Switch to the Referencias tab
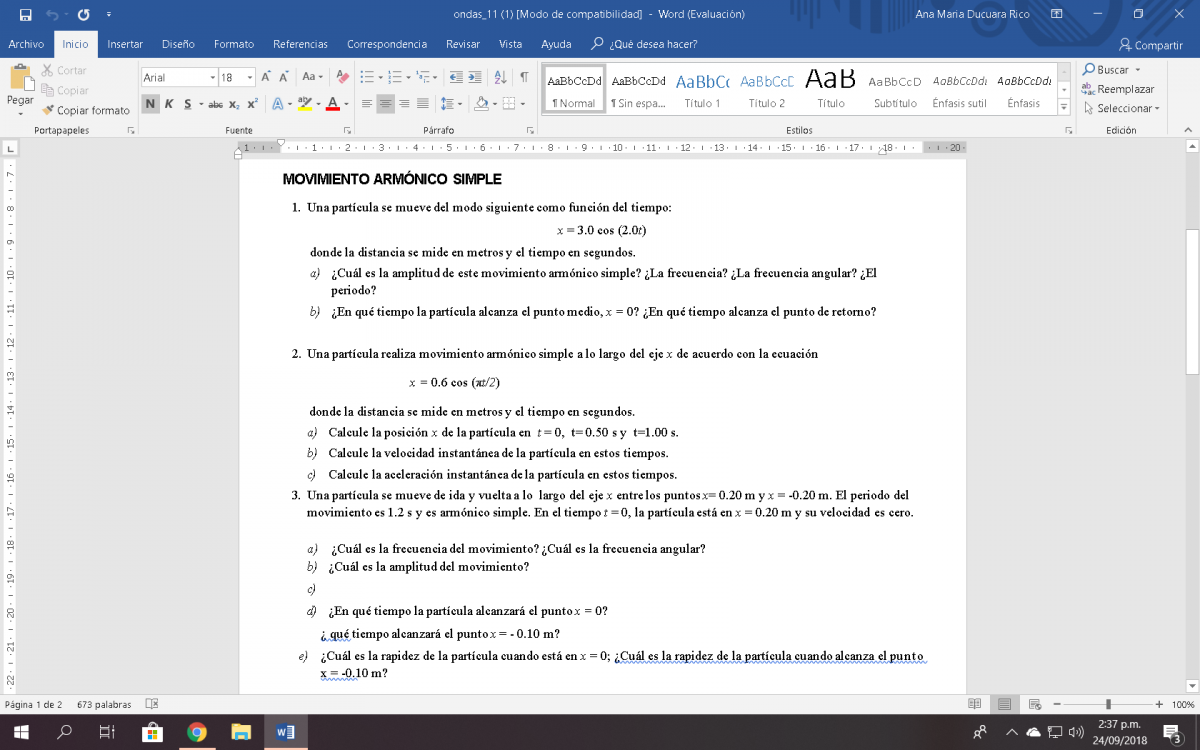Image resolution: width=1200 pixels, height=750 pixels. coord(300,44)
